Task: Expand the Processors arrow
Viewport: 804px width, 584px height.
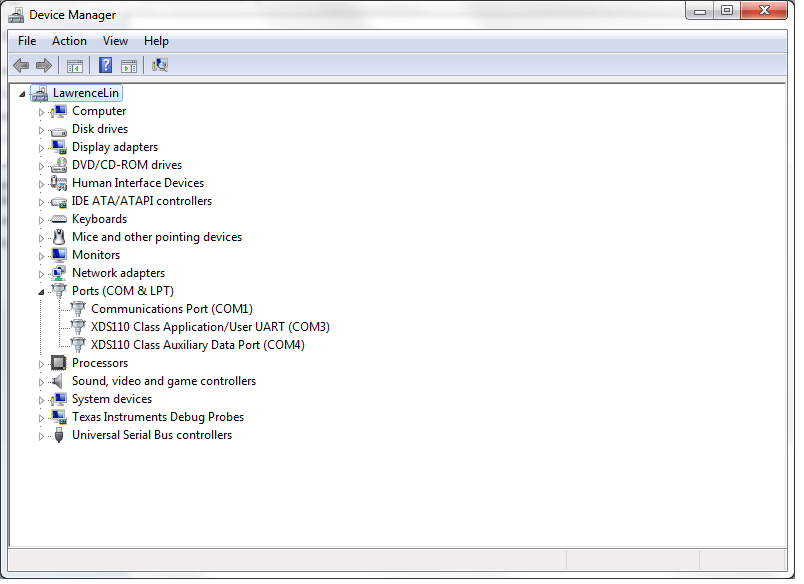Action: pyautogui.click(x=42, y=365)
